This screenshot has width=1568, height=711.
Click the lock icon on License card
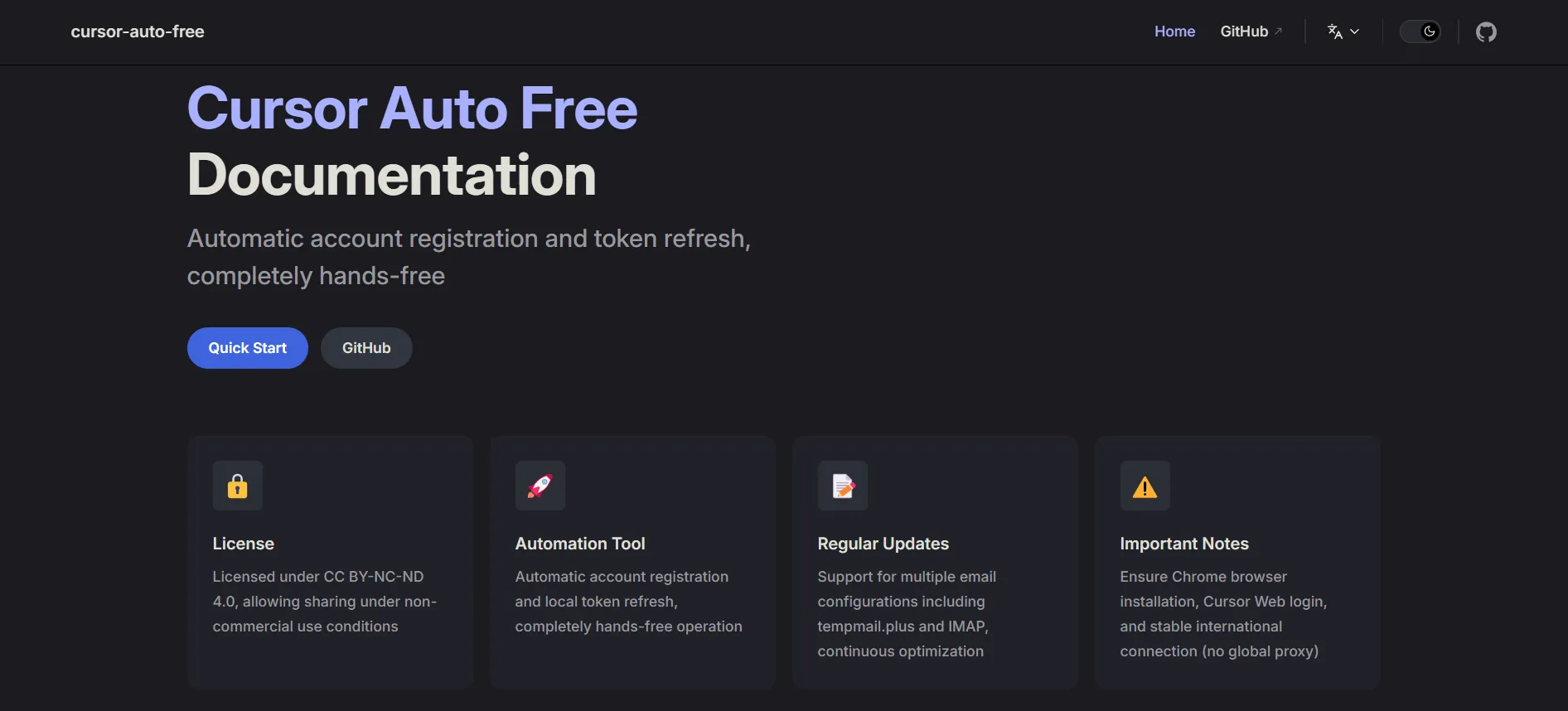coord(238,486)
